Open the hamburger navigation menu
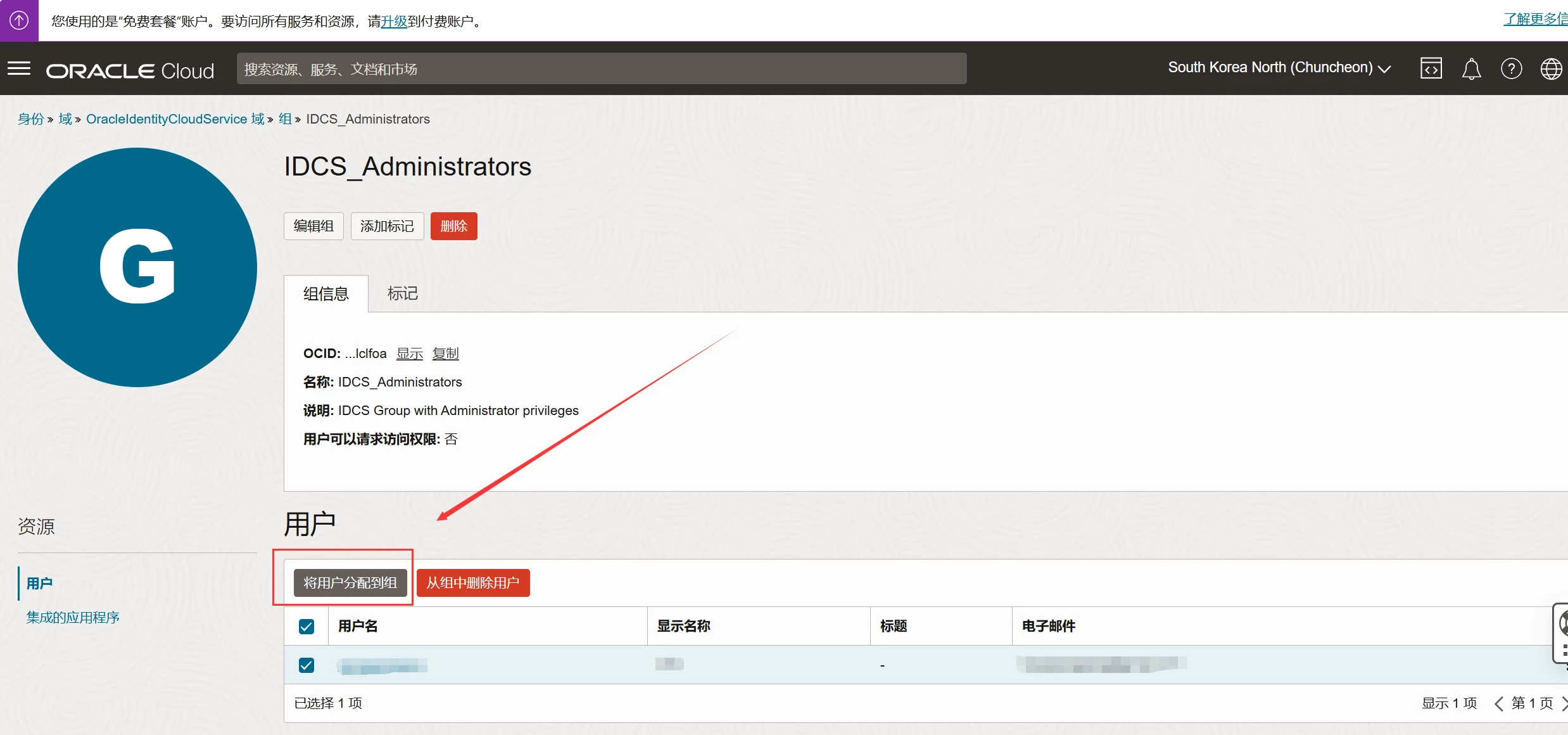 click(19, 68)
